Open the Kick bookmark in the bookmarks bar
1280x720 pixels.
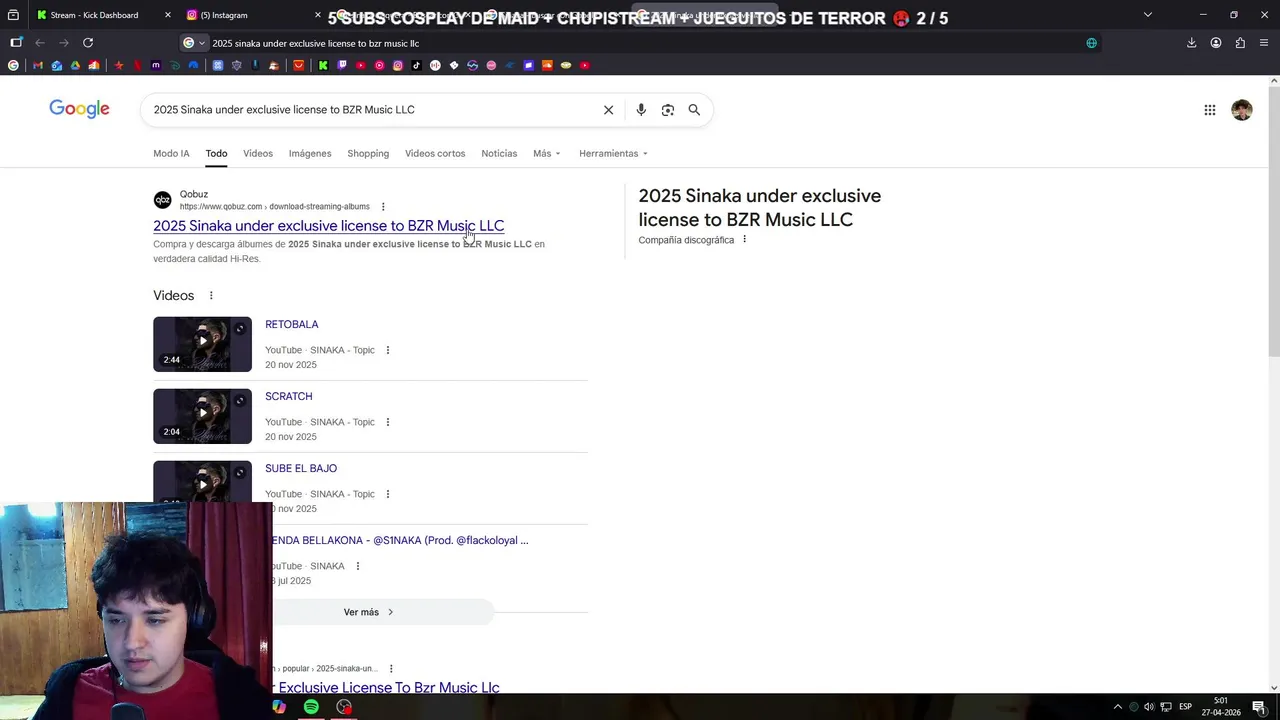point(323,65)
